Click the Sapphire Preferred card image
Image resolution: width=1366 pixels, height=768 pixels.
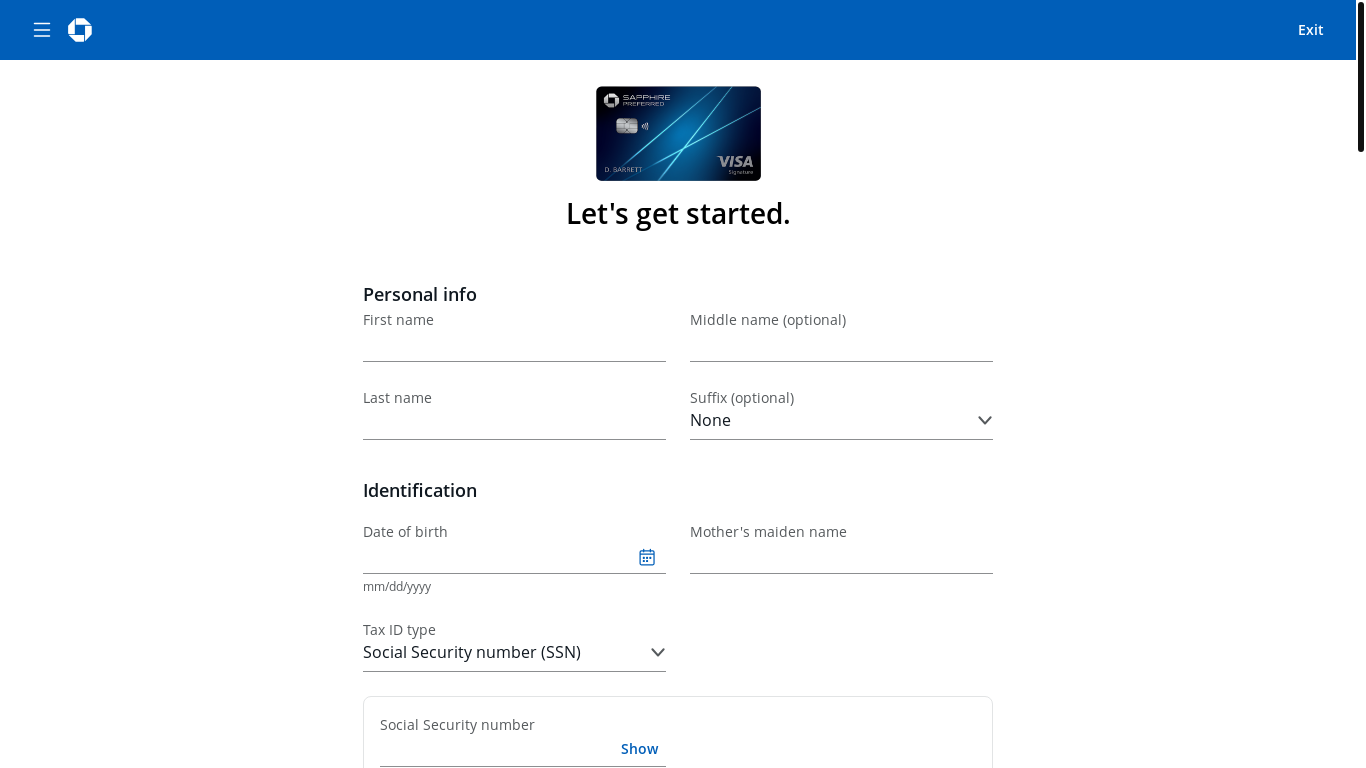pyautogui.click(x=678, y=133)
